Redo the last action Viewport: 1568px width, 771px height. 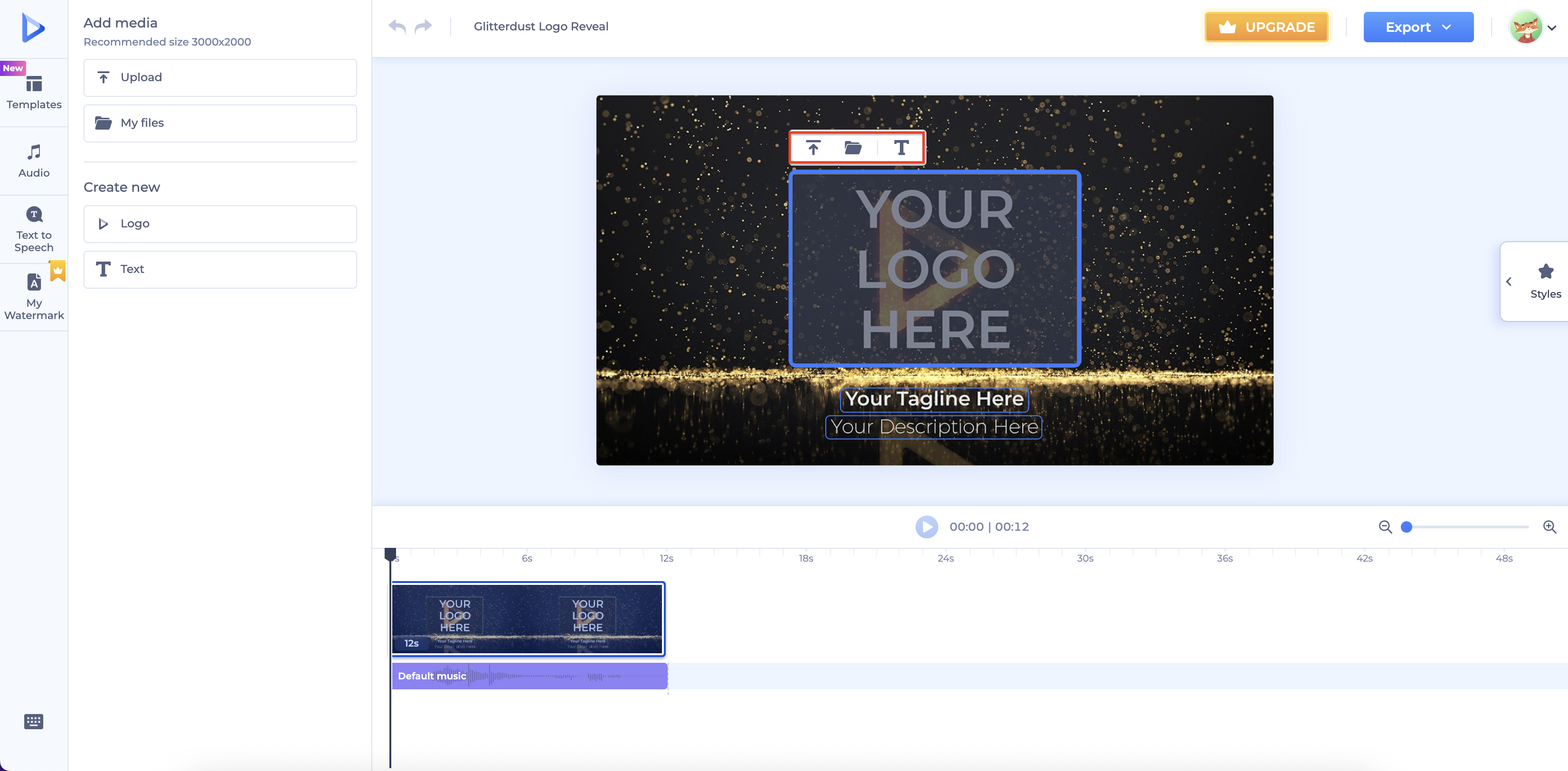coord(424,26)
